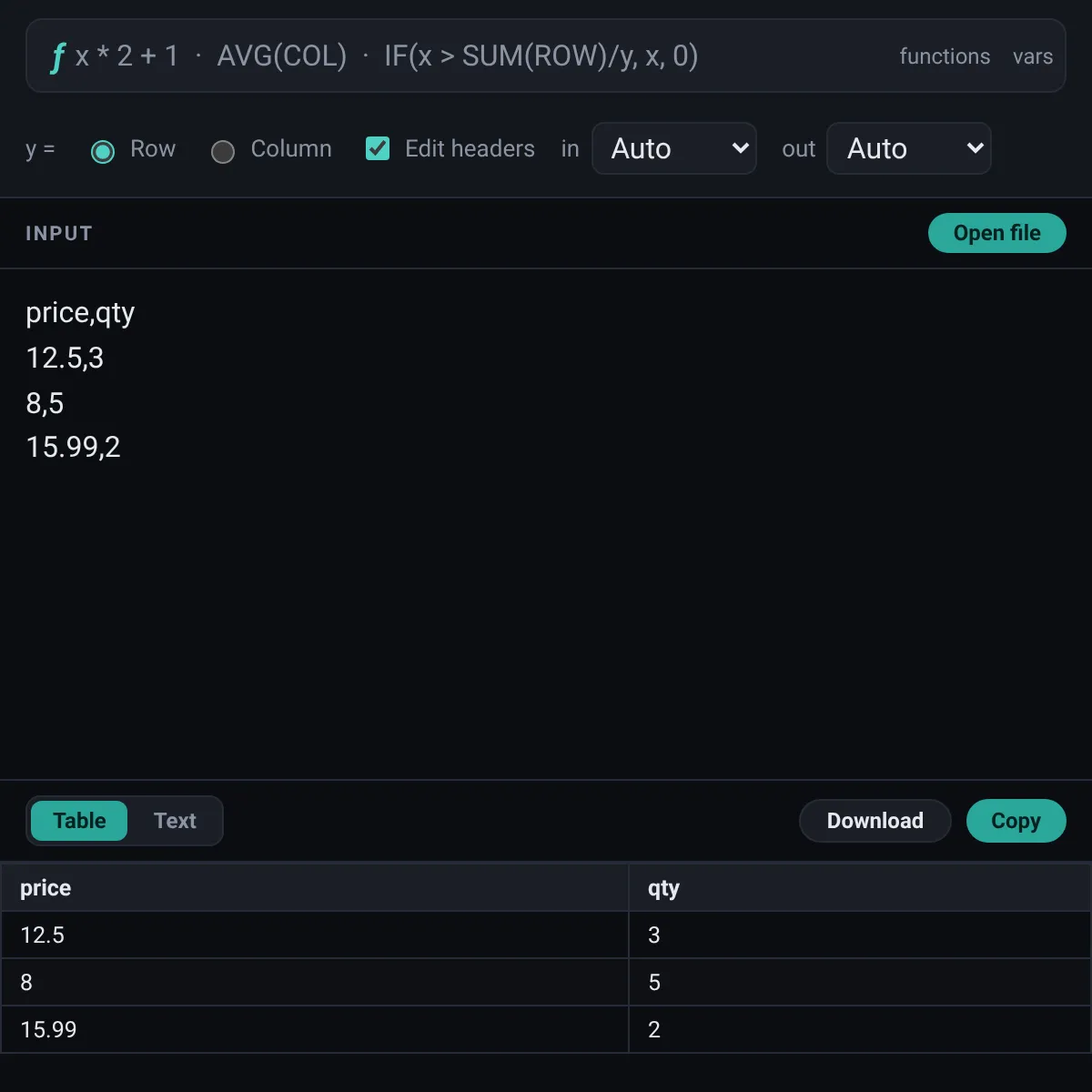This screenshot has width=1092, height=1092.
Task: Click the Download button
Action: [x=875, y=821]
